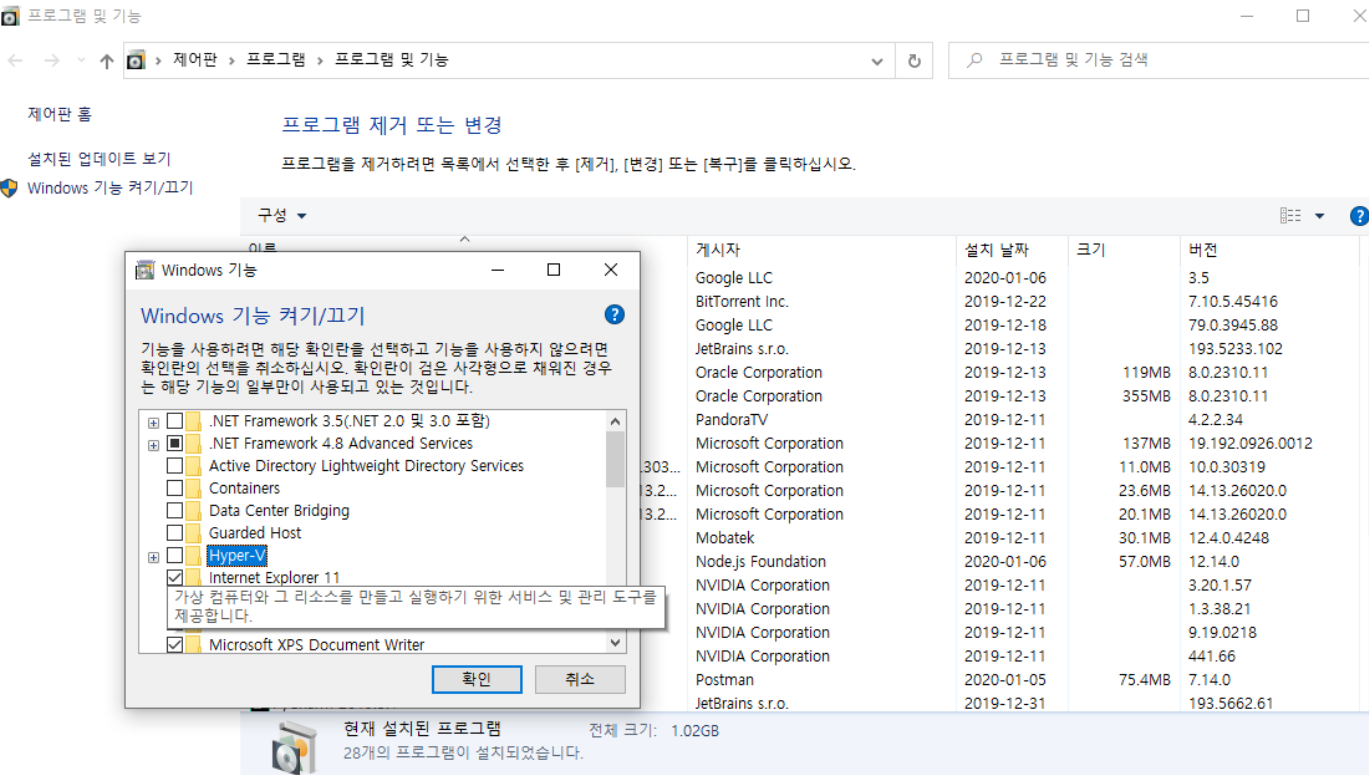Select the Postman publisher row
The image size is (1369, 775).
725,680
